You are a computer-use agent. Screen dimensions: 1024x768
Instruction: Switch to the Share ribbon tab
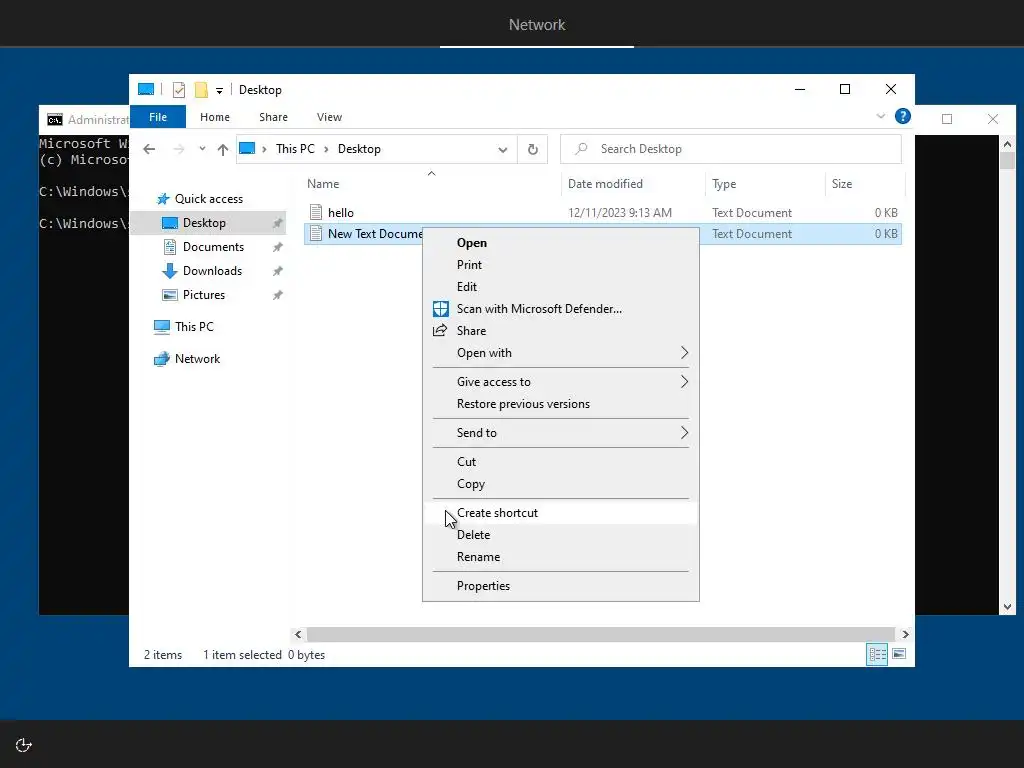pos(273,117)
